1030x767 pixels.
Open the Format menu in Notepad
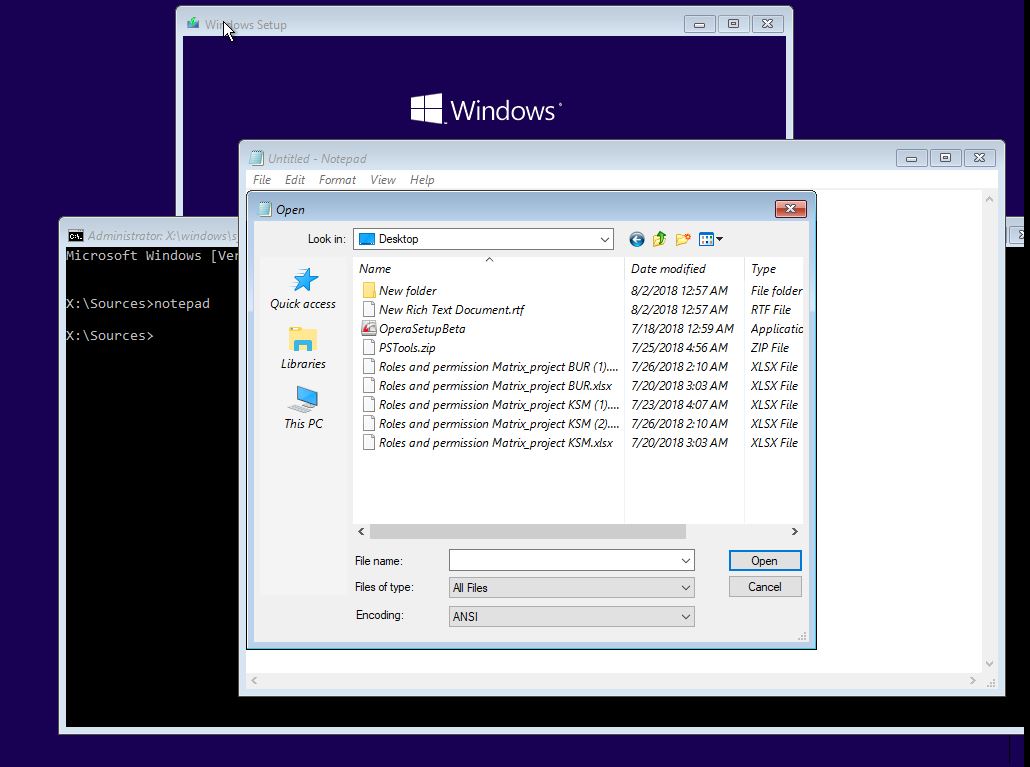point(337,180)
